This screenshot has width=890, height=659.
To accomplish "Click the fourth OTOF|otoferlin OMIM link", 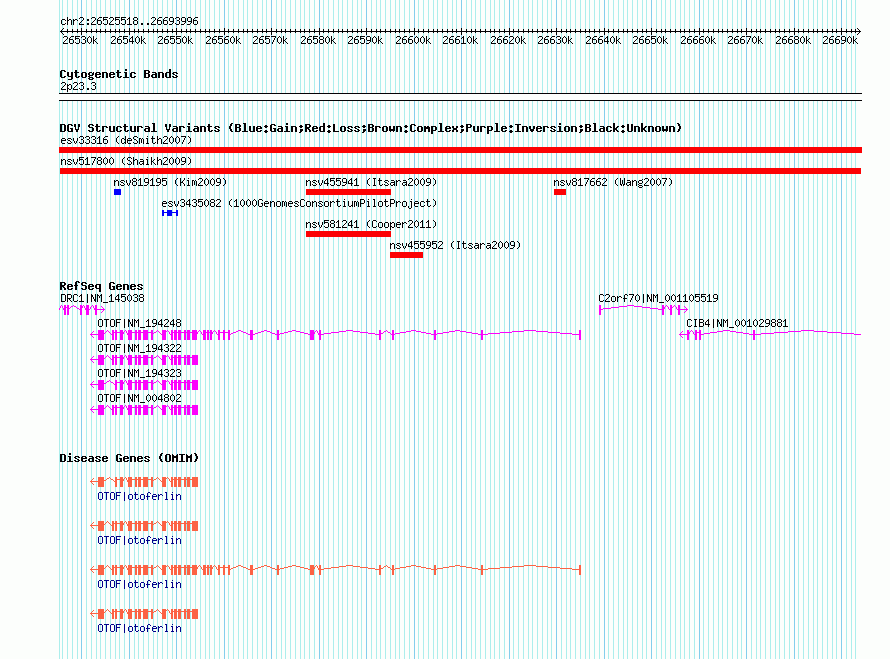I will tap(140, 628).
